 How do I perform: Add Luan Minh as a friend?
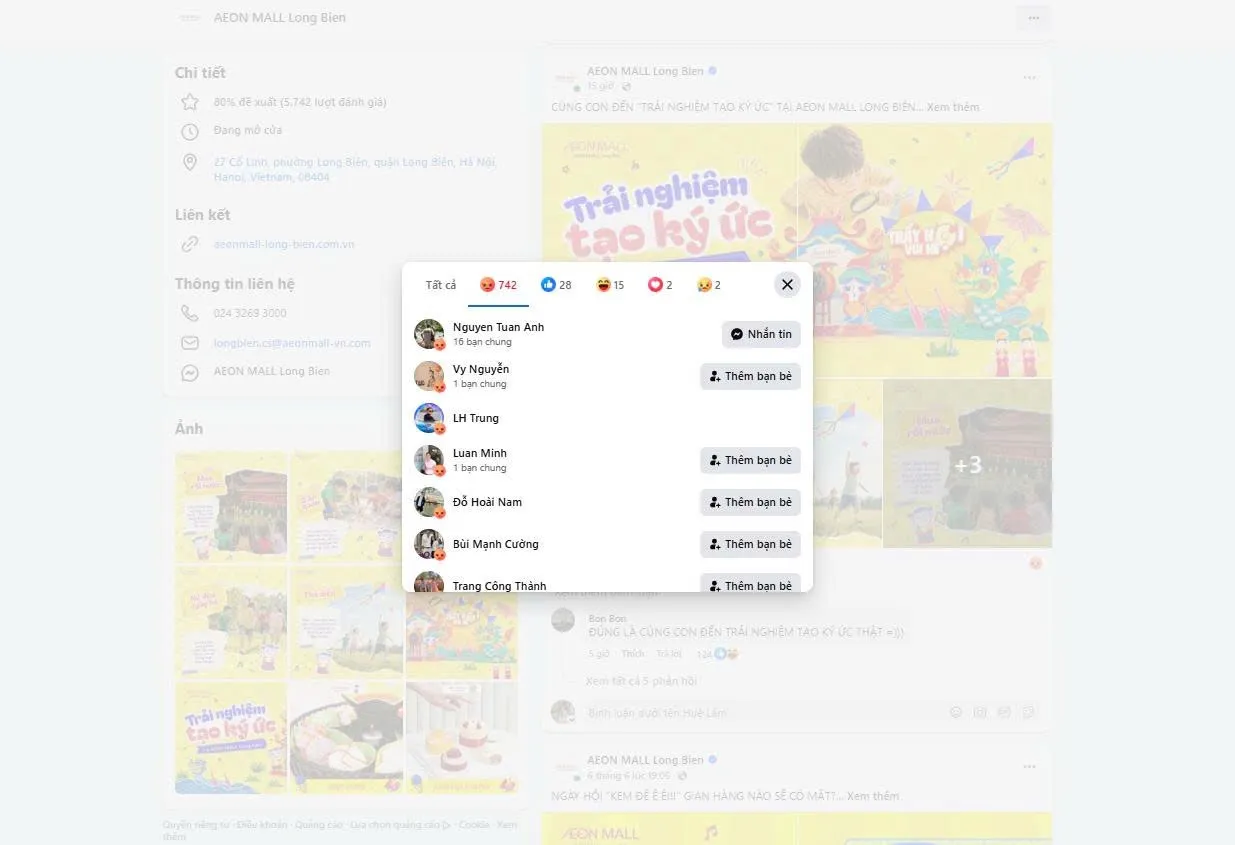pyautogui.click(x=750, y=460)
